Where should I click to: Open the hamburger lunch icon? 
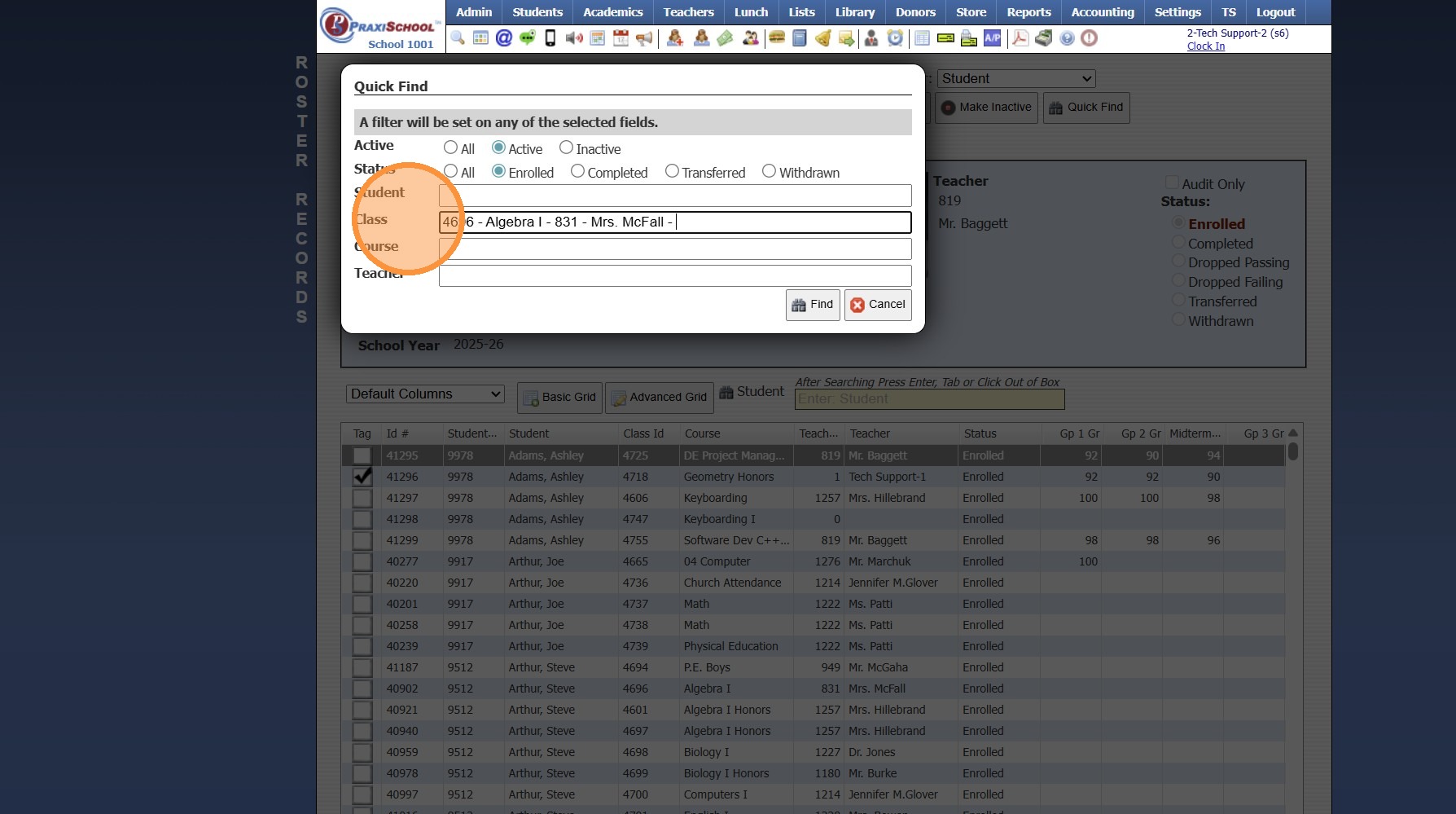click(x=777, y=38)
